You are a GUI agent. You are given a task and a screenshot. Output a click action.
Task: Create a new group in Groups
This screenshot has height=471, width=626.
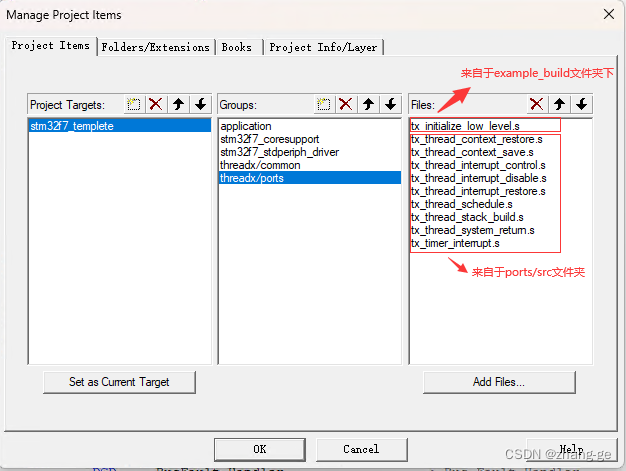324,105
